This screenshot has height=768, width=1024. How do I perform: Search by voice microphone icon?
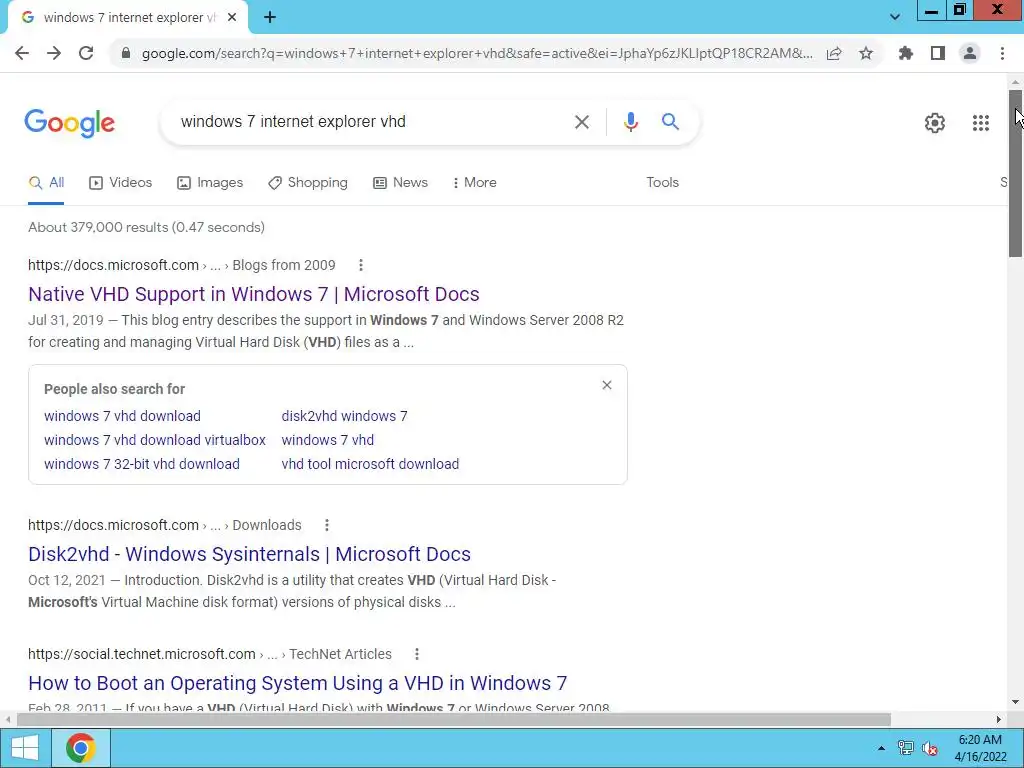pos(630,121)
